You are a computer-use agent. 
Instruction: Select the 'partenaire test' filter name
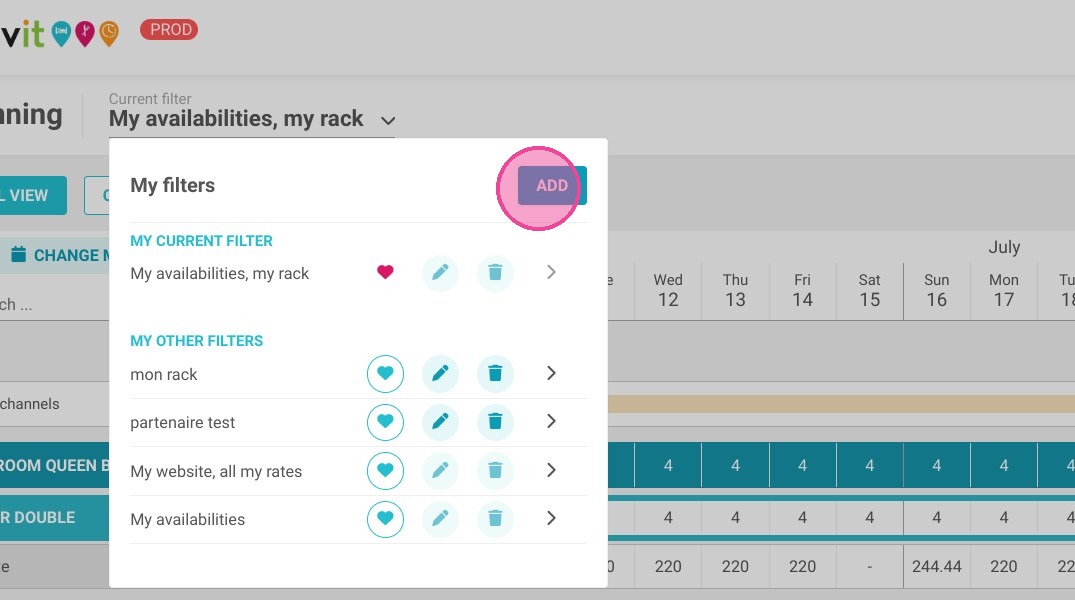[182, 422]
